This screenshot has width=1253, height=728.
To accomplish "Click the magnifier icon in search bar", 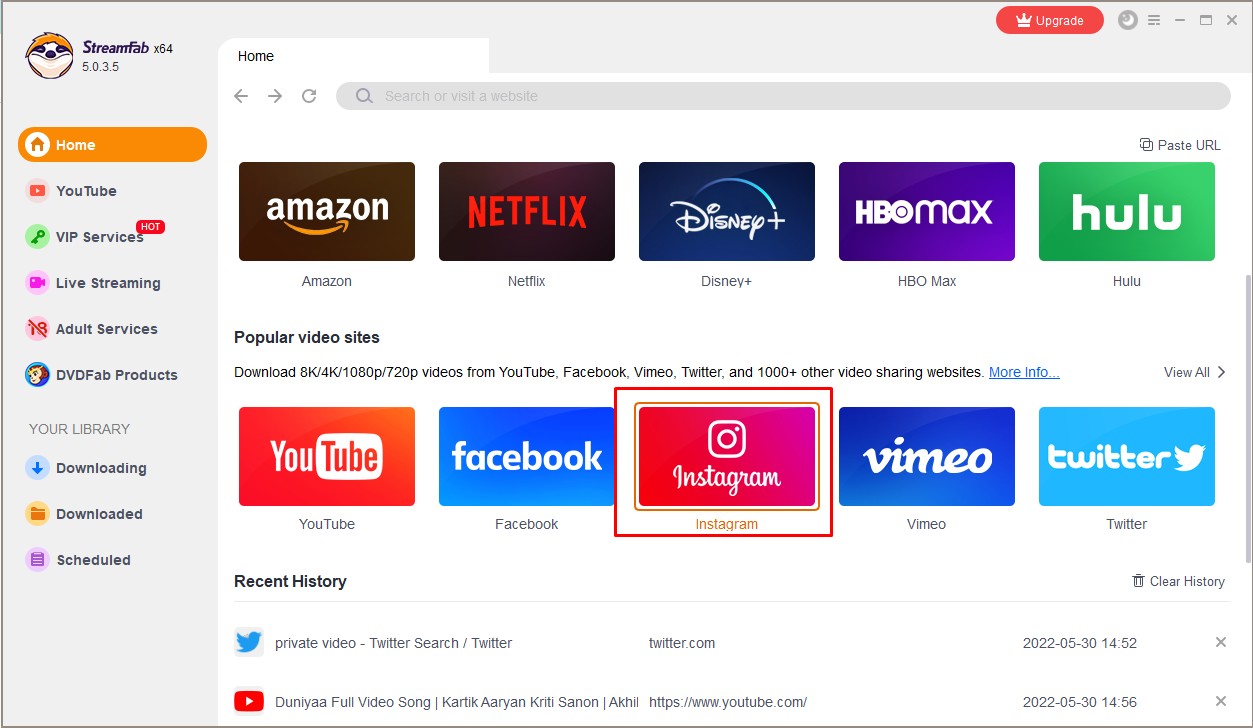I will point(365,96).
